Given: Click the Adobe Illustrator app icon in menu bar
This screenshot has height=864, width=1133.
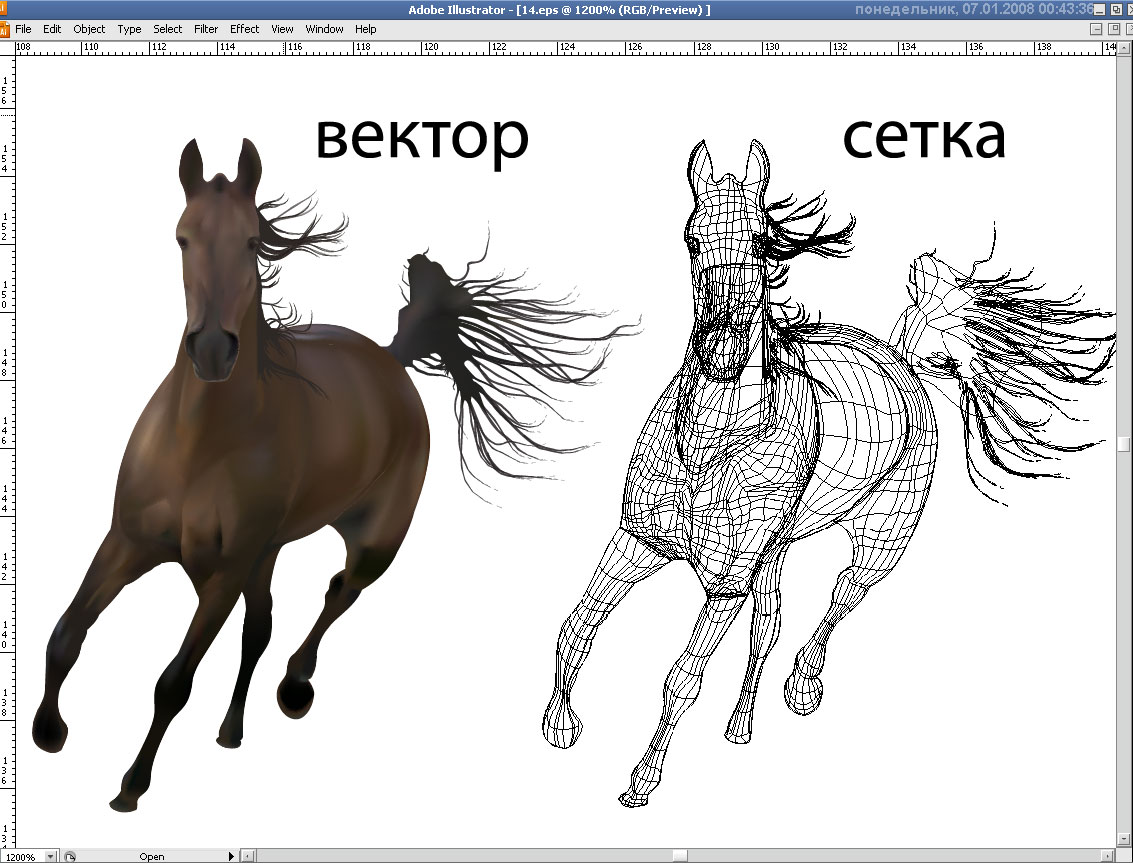Looking at the screenshot, I should click(4, 30).
